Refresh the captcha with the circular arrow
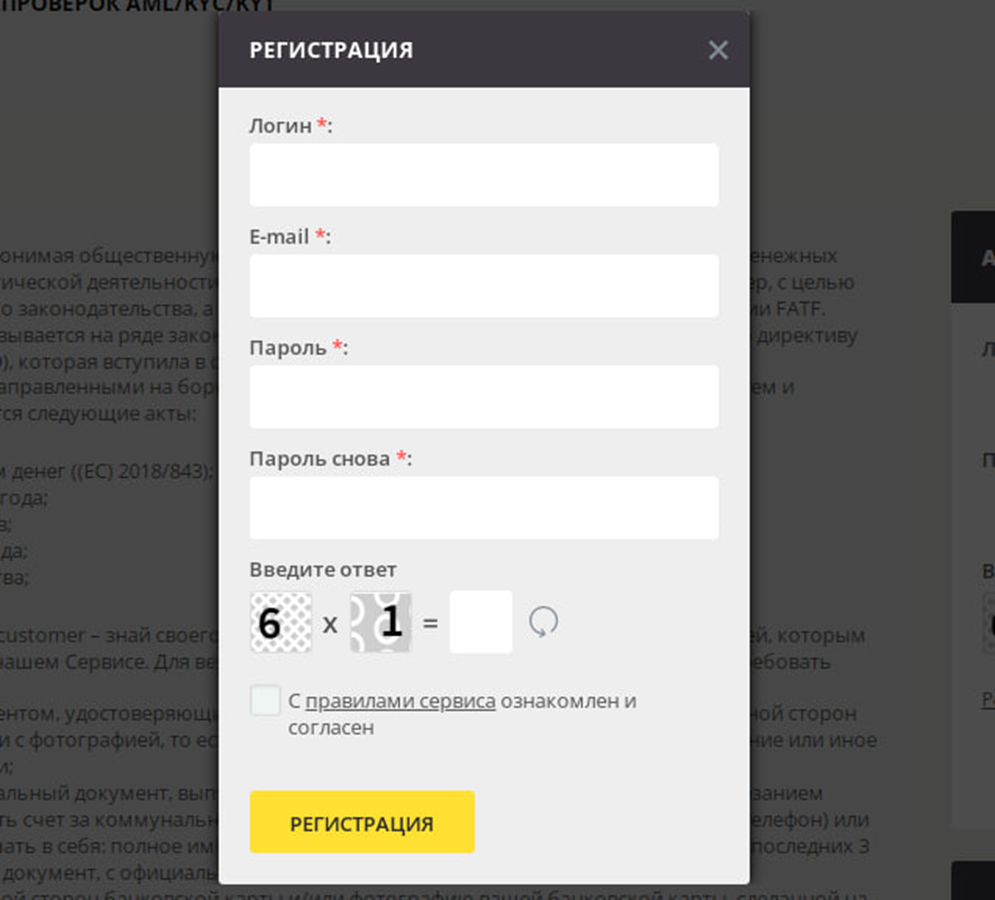Image resolution: width=995 pixels, height=900 pixels. 543,621
